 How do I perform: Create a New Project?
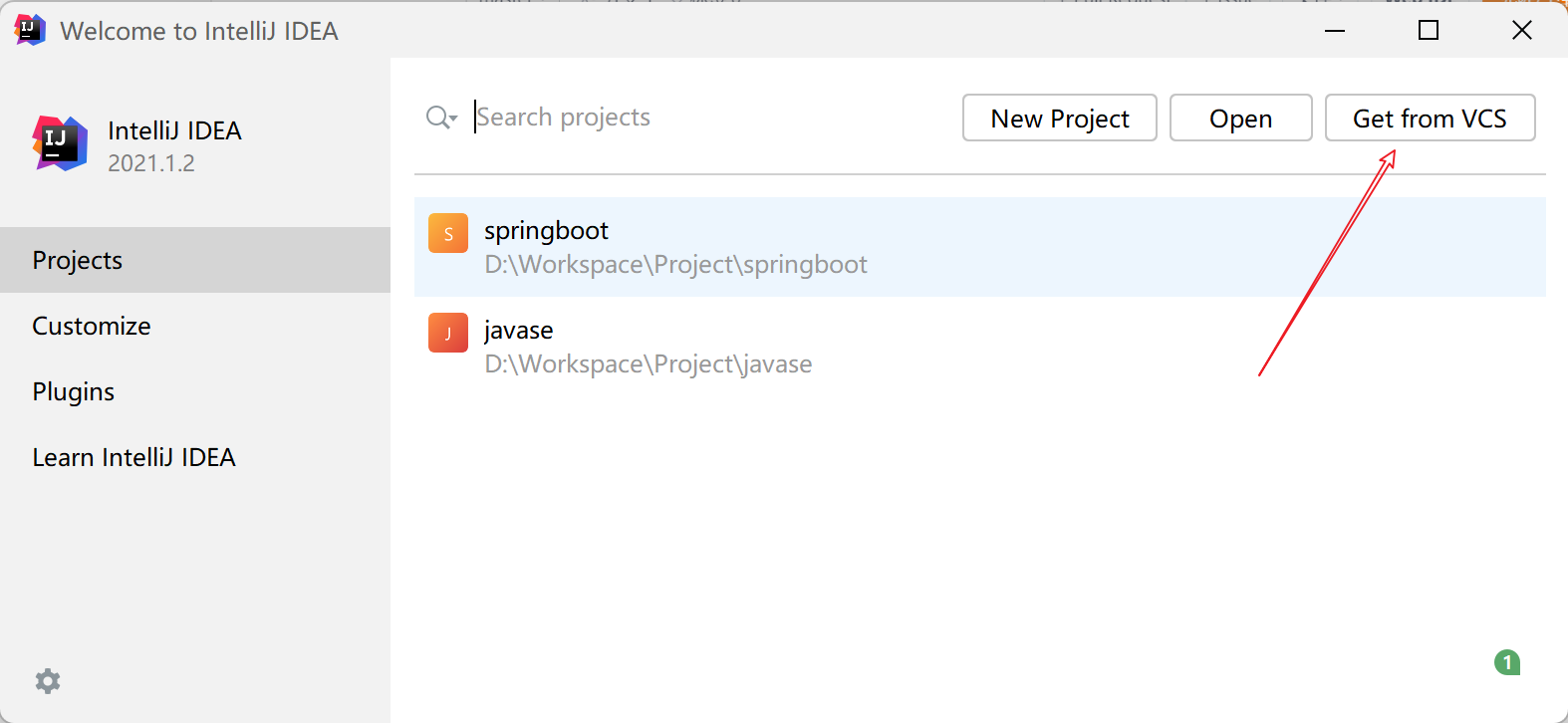(1059, 119)
